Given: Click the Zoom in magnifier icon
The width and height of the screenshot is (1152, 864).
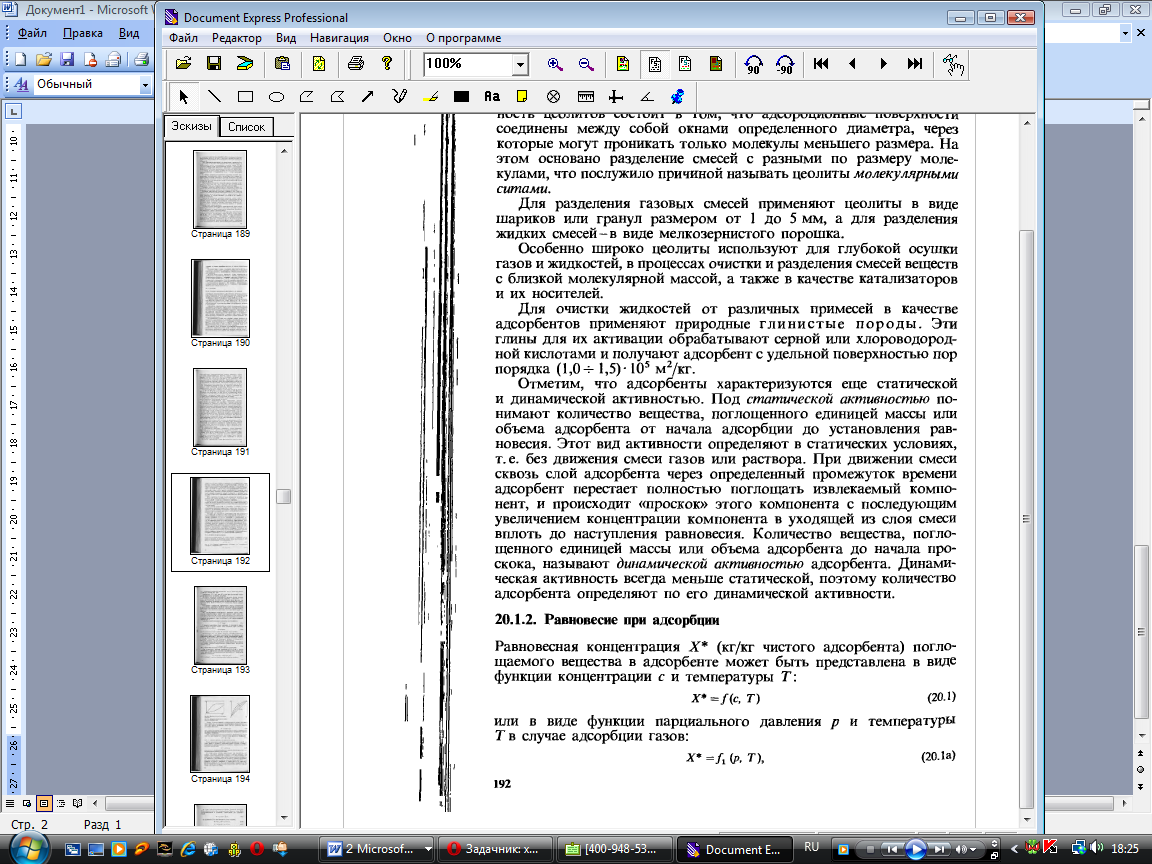Looking at the screenshot, I should (x=555, y=65).
